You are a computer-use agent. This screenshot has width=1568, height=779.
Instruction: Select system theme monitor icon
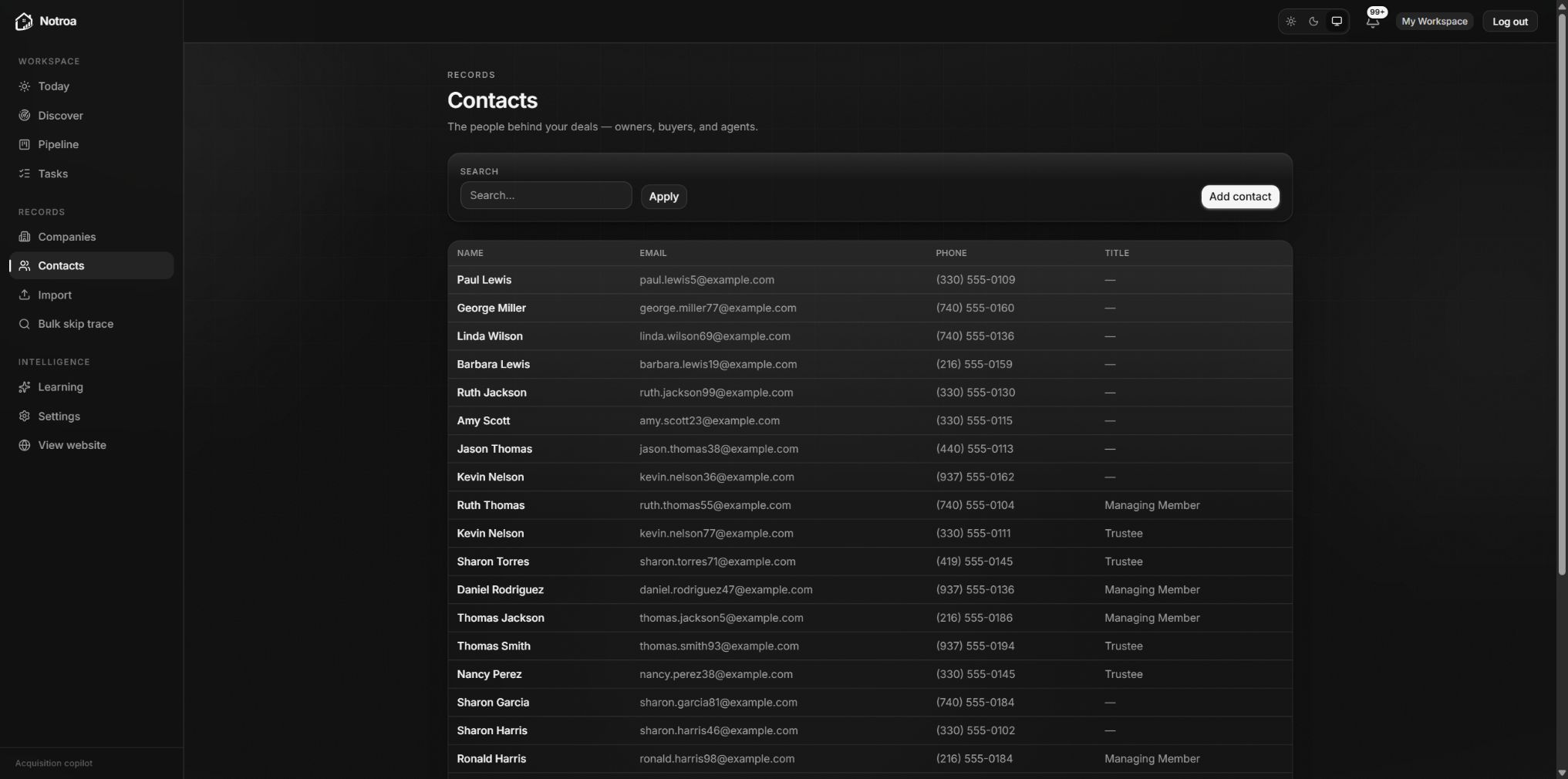1337,22
